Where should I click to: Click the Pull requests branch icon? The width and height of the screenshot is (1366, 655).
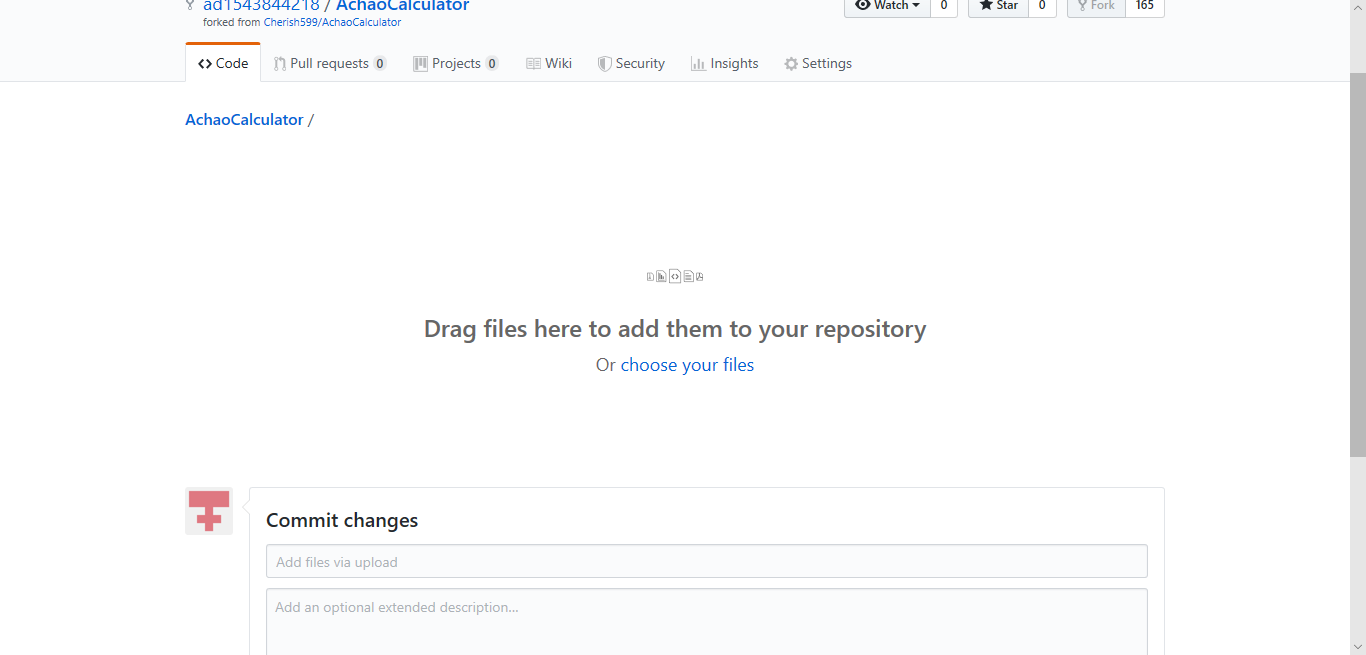tap(280, 64)
